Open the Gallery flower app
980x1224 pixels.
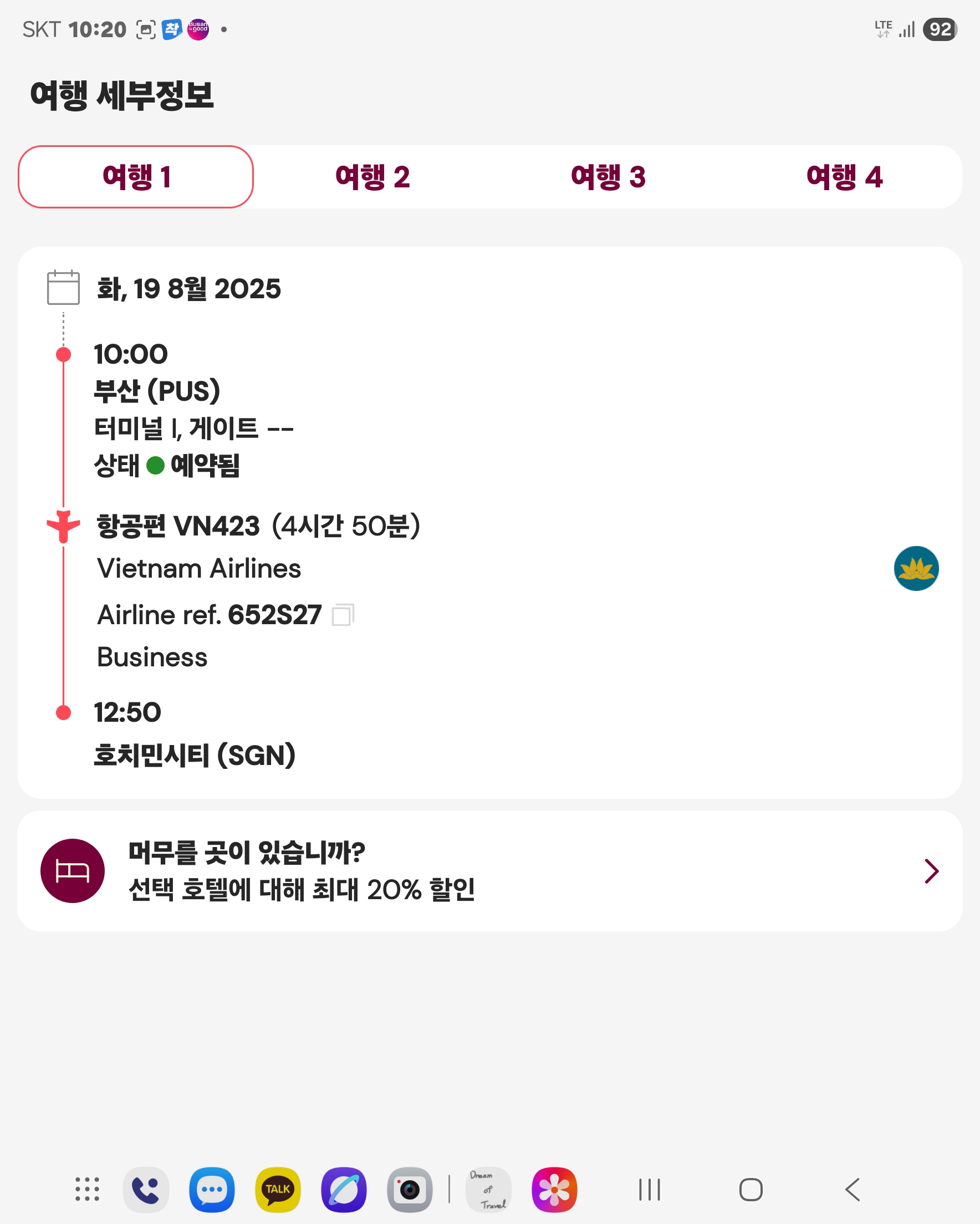pos(554,1190)
